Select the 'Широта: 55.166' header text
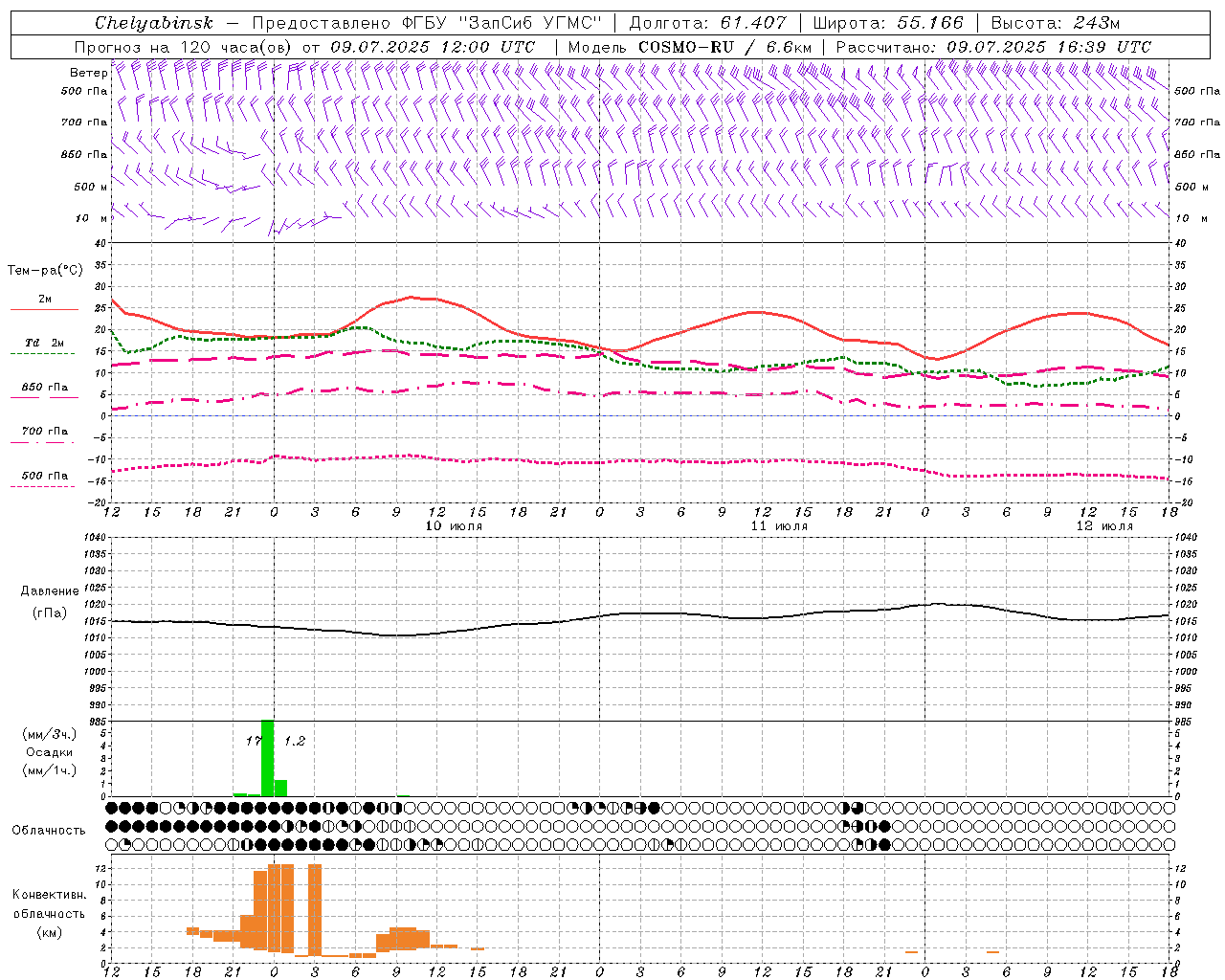The image size is (1225, 980). coord(888,23)
